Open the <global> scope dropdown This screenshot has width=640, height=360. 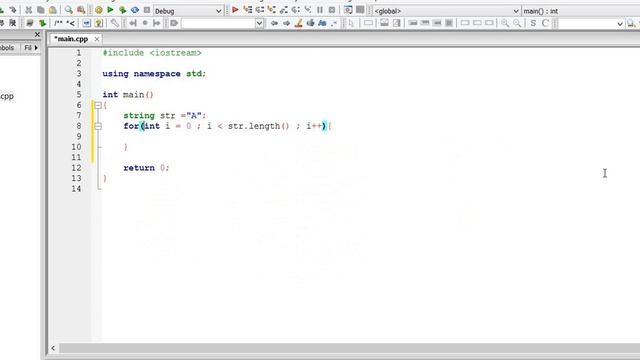(447, 11)
